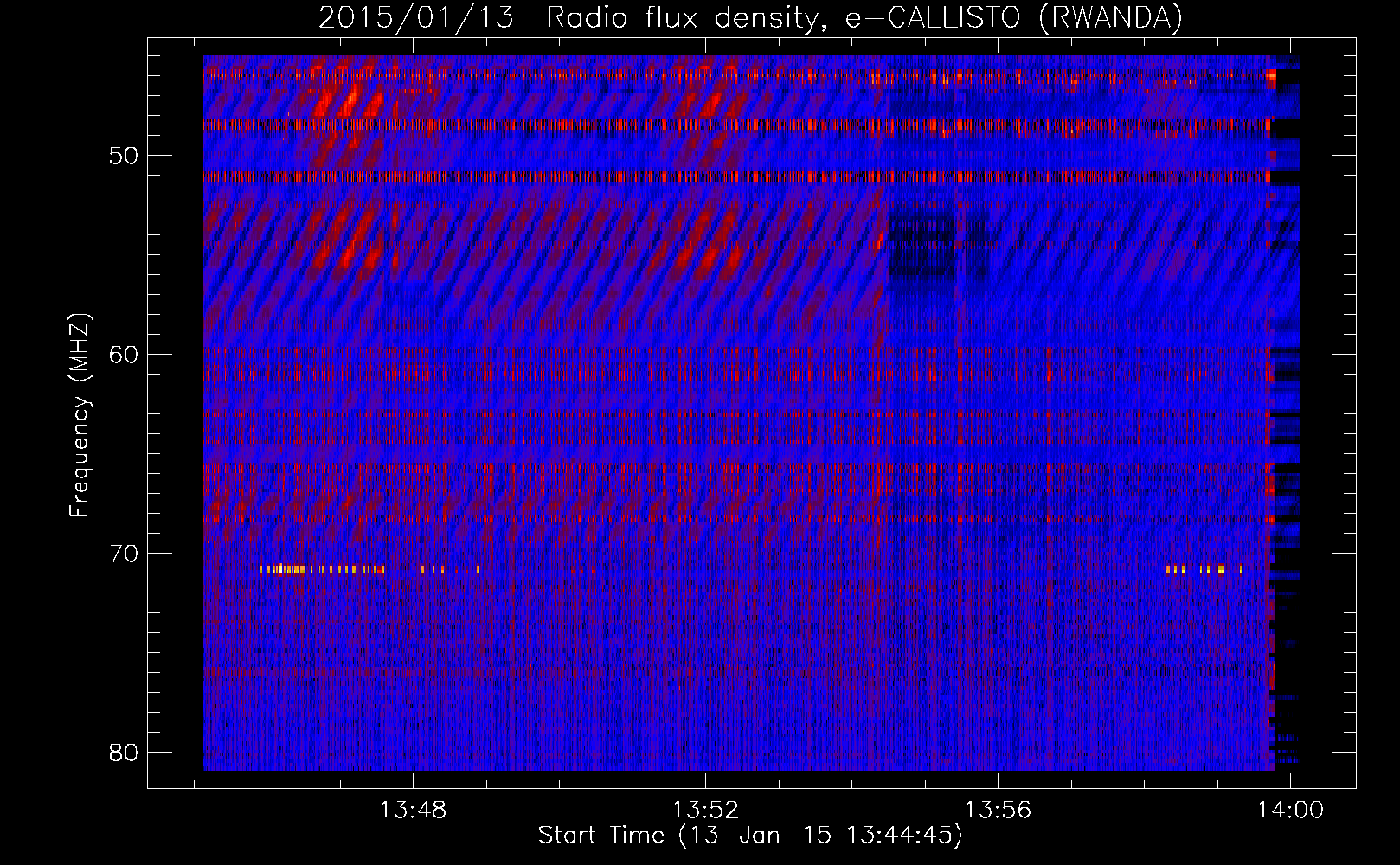Click the Start Time axis label
The width and height of the screenshot is (1400, 865).
tap(750, 836)
